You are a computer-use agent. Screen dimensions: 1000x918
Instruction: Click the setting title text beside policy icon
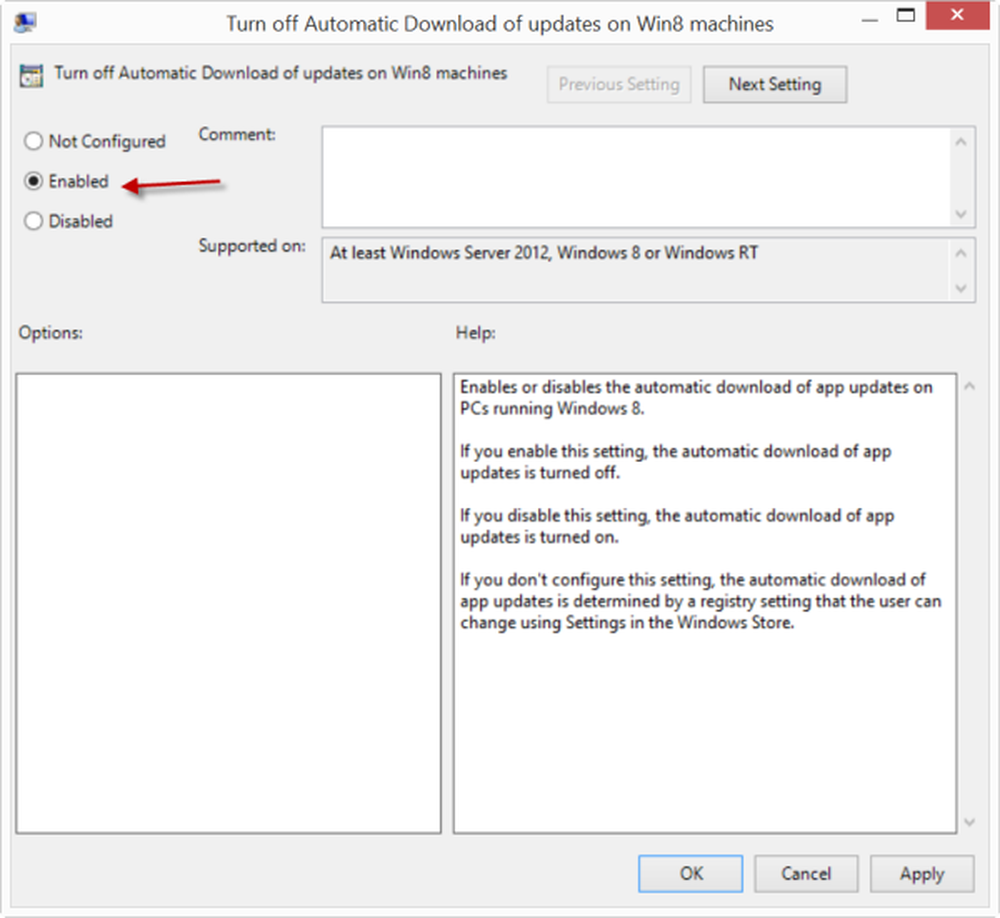(281, 73)
